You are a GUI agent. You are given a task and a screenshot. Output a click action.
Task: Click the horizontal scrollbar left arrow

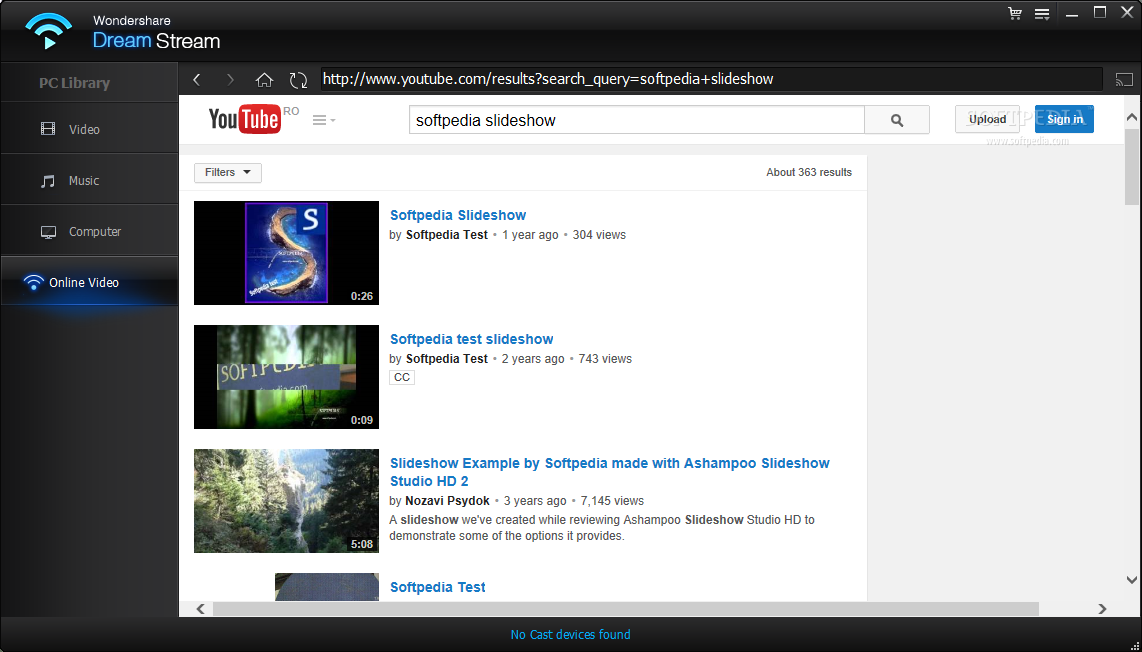tap(200, 608)
